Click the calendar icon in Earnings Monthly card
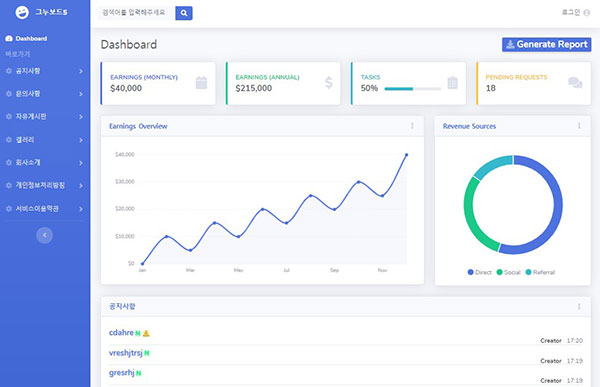The image size is (600, 387). 201,83
